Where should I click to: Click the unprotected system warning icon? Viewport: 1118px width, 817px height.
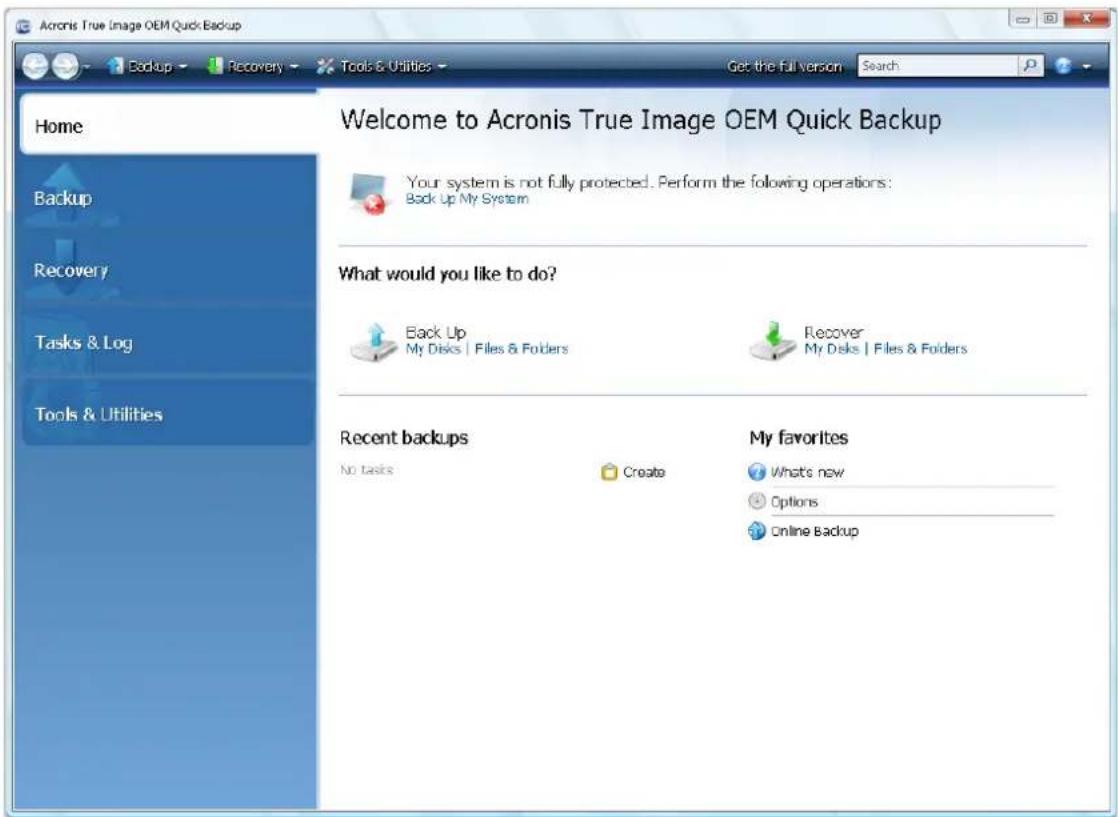coord(368,194)
